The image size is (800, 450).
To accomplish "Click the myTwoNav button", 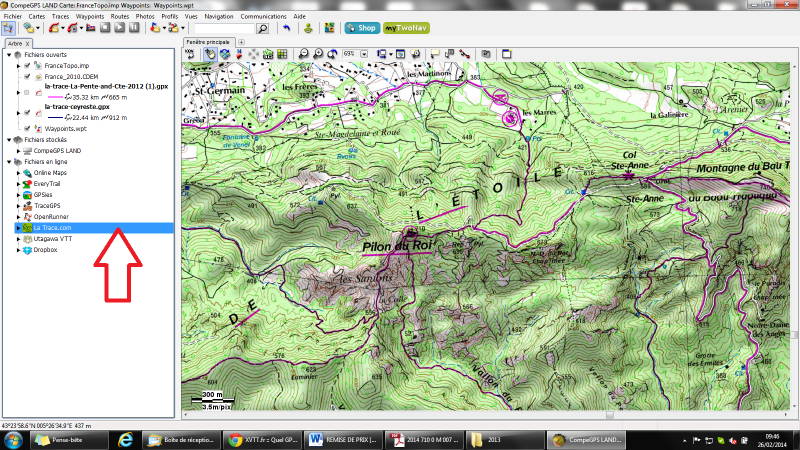I will (x=406, y=28).
